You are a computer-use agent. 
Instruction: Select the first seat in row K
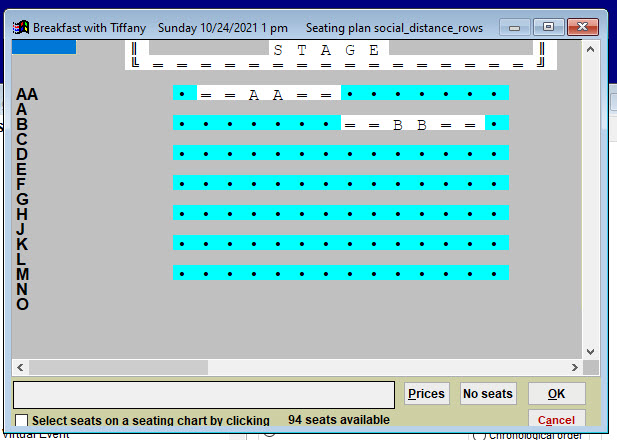coord(182,244)
